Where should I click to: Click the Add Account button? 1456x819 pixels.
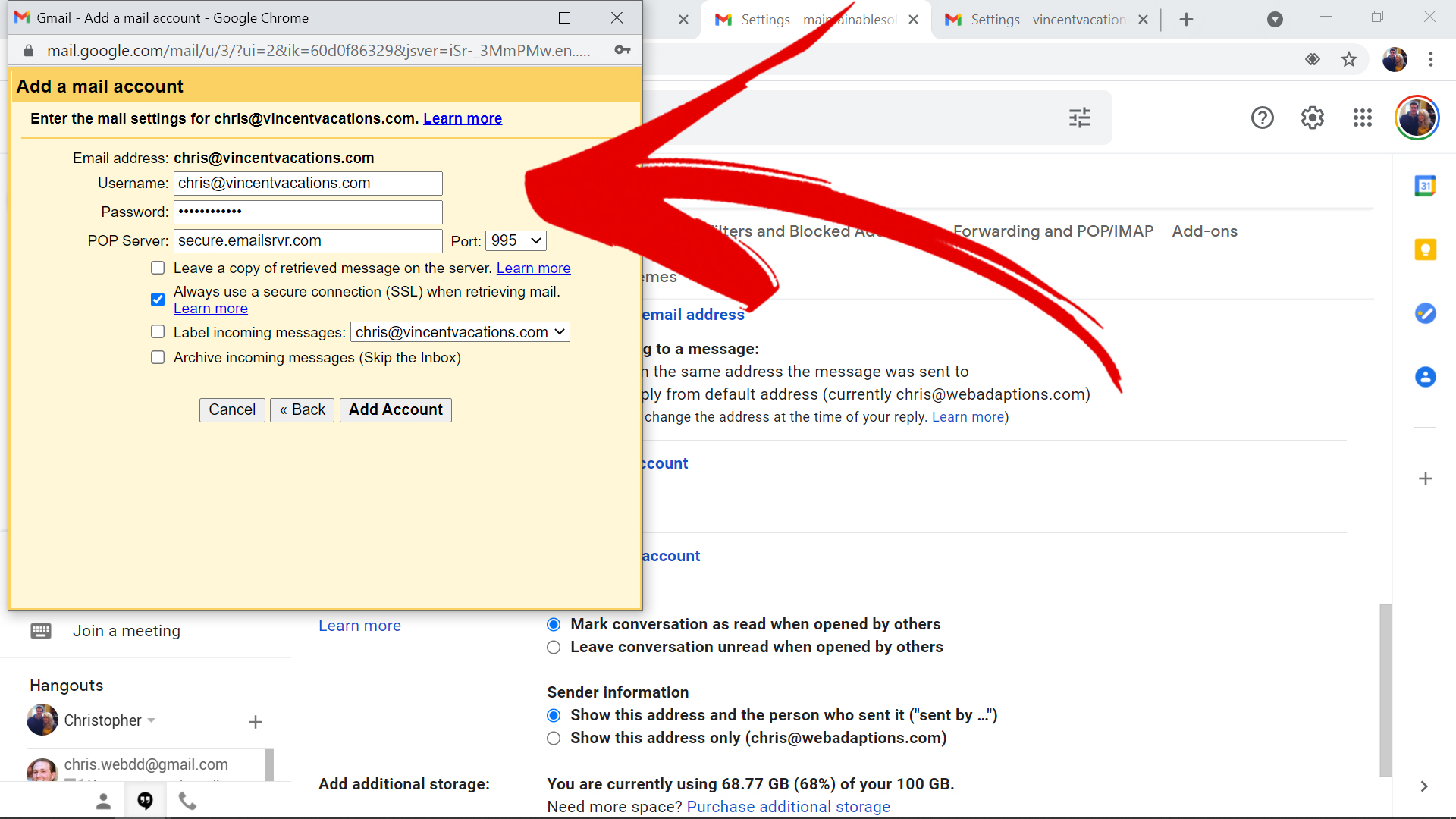395,409
